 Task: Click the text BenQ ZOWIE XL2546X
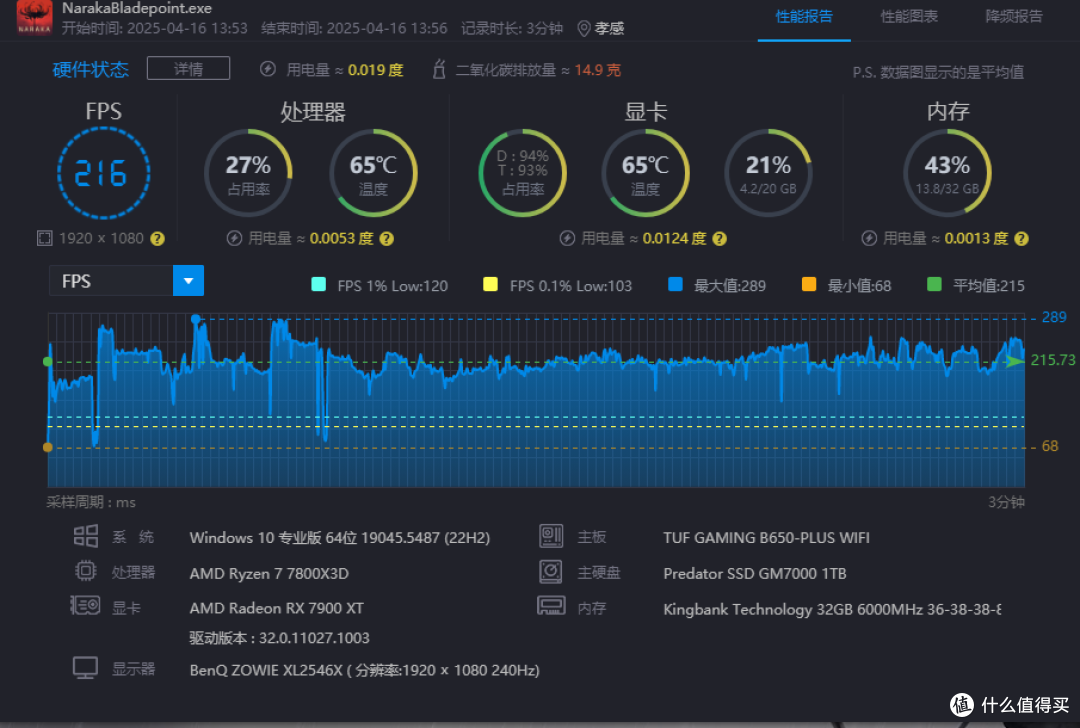(266, 670)
